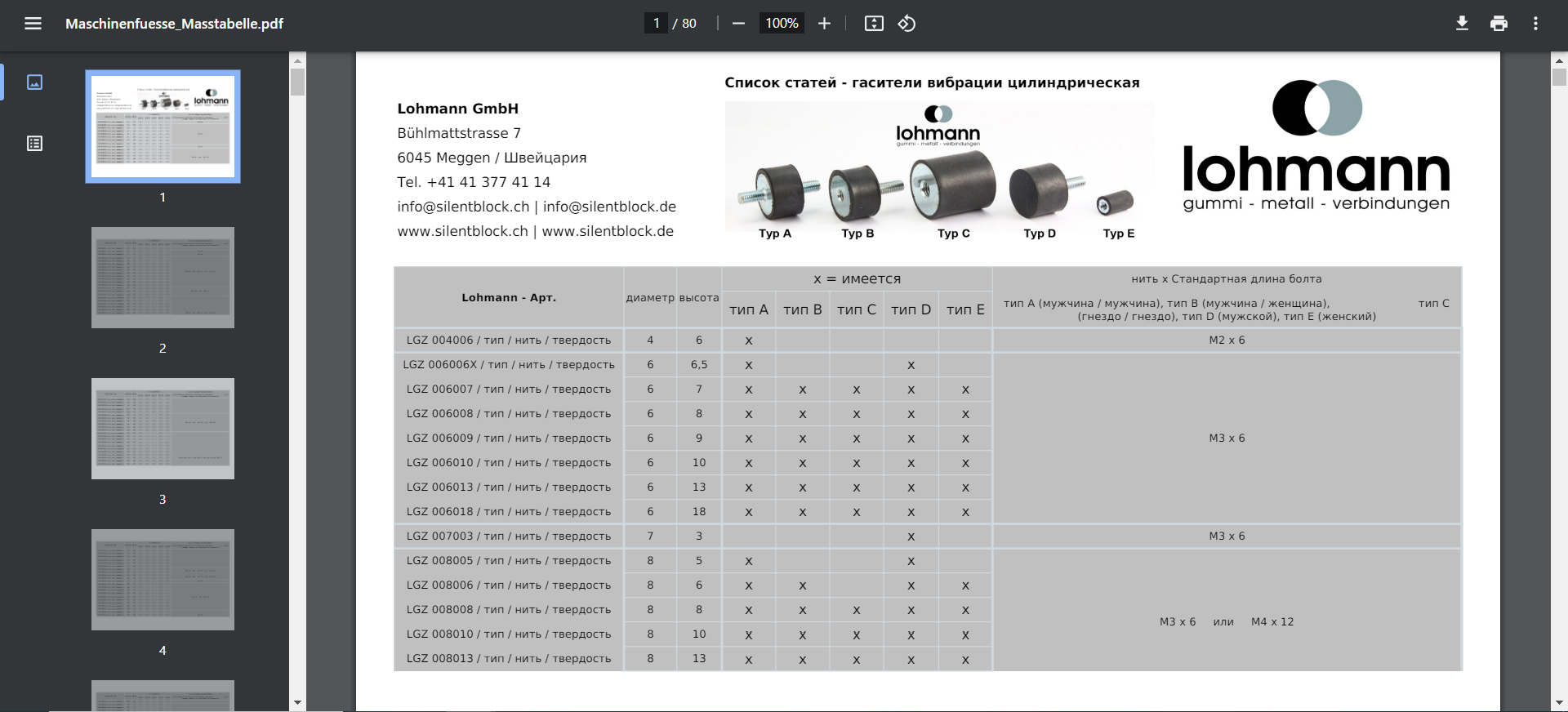Rotate the document counterclockwise
This screenshot has height=712, width=1568.
point(906,24)
